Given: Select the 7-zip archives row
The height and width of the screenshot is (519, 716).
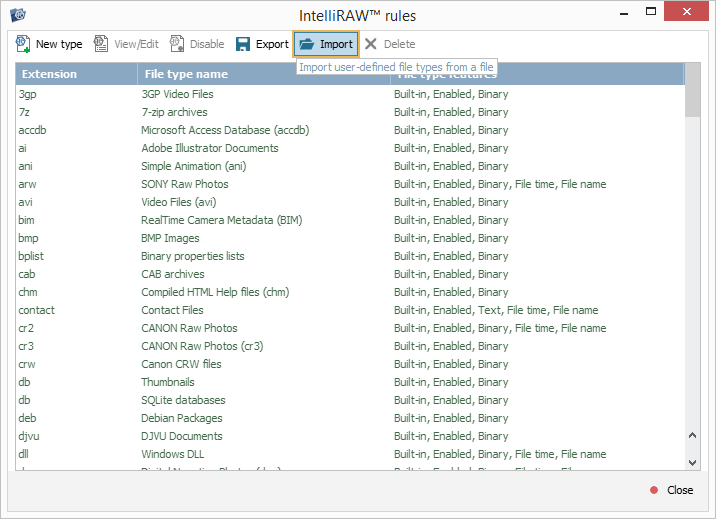Looking at the screenshot, I should click(x=173, y=112).
